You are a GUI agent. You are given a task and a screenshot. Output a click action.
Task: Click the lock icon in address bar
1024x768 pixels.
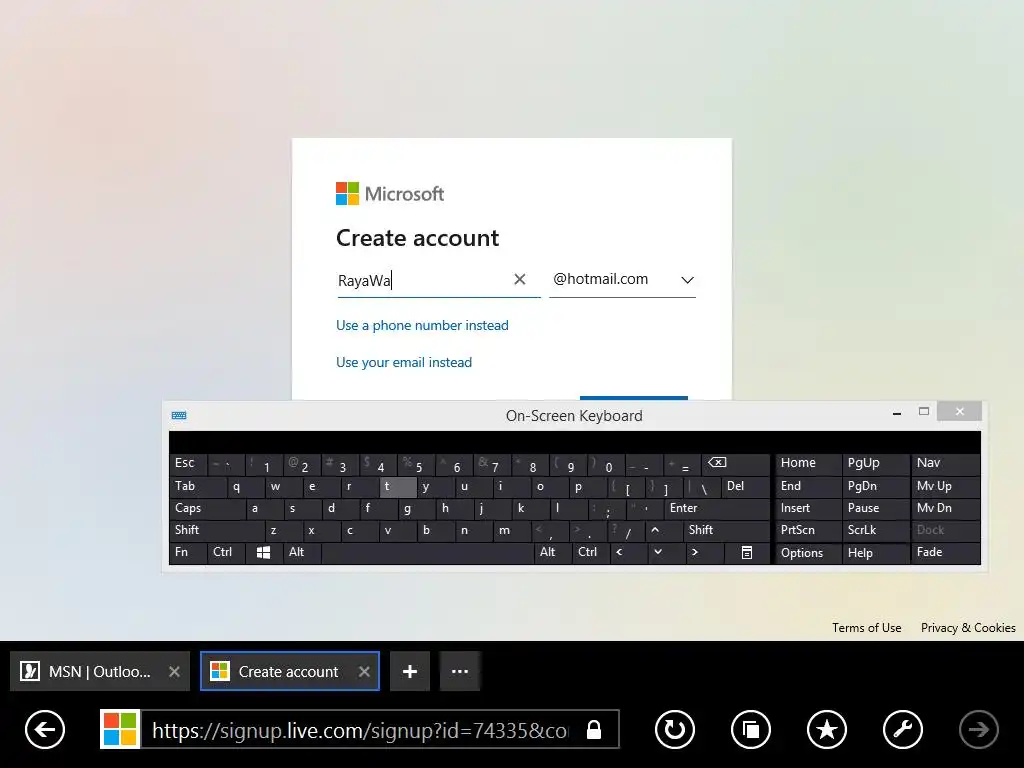tap(594, 729)
